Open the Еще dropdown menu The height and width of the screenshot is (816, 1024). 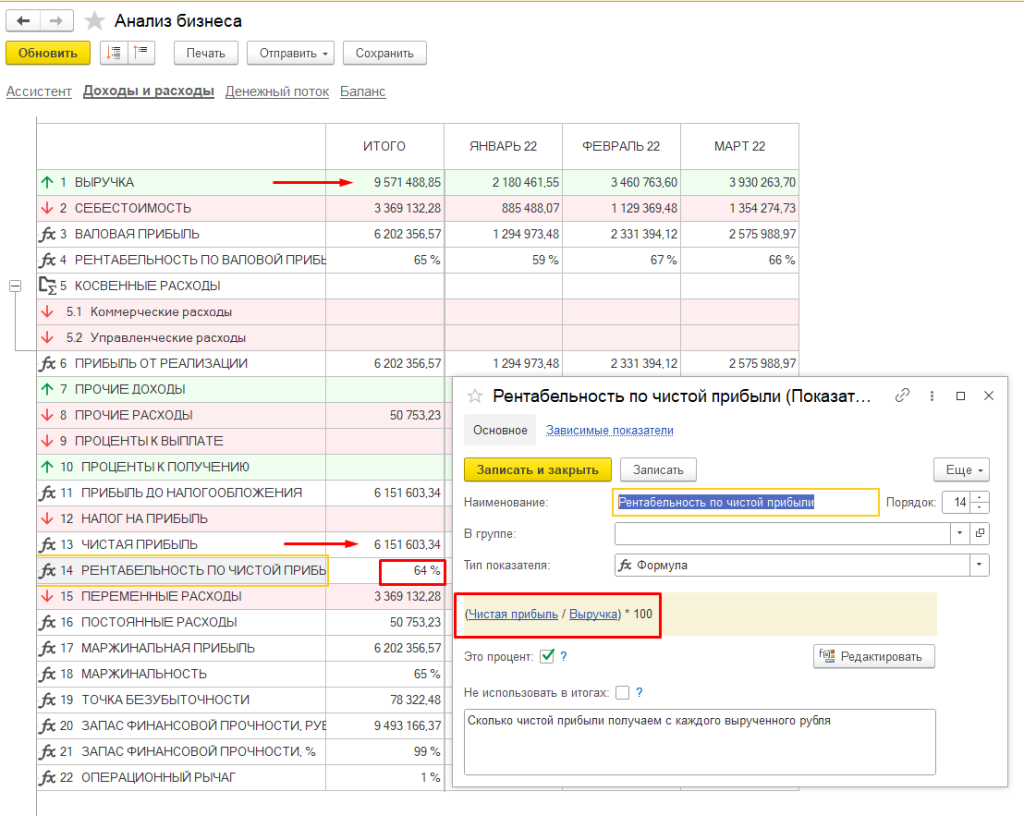[962, 469]
